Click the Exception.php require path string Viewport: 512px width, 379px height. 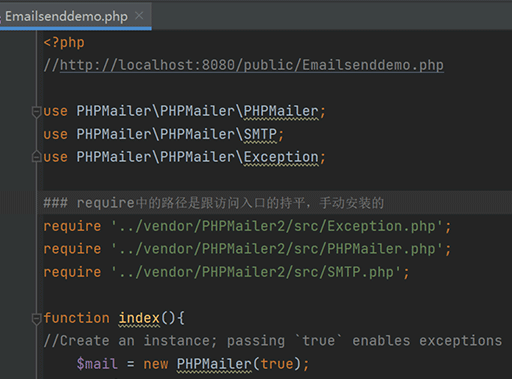(x=277, y=226)
